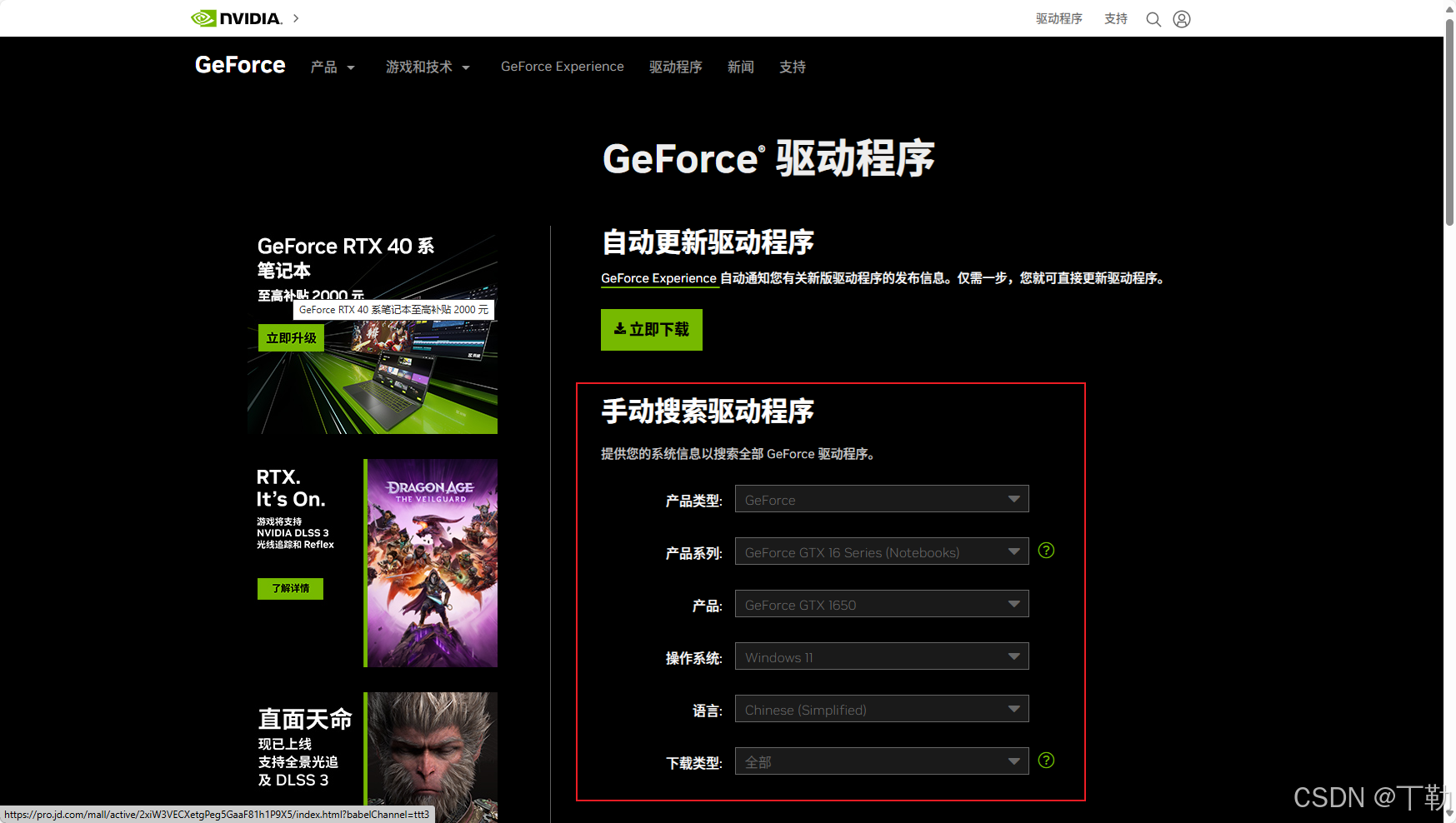
Task: Click help icon beside 产品系列 dropdown
Action: point(1047,551)
